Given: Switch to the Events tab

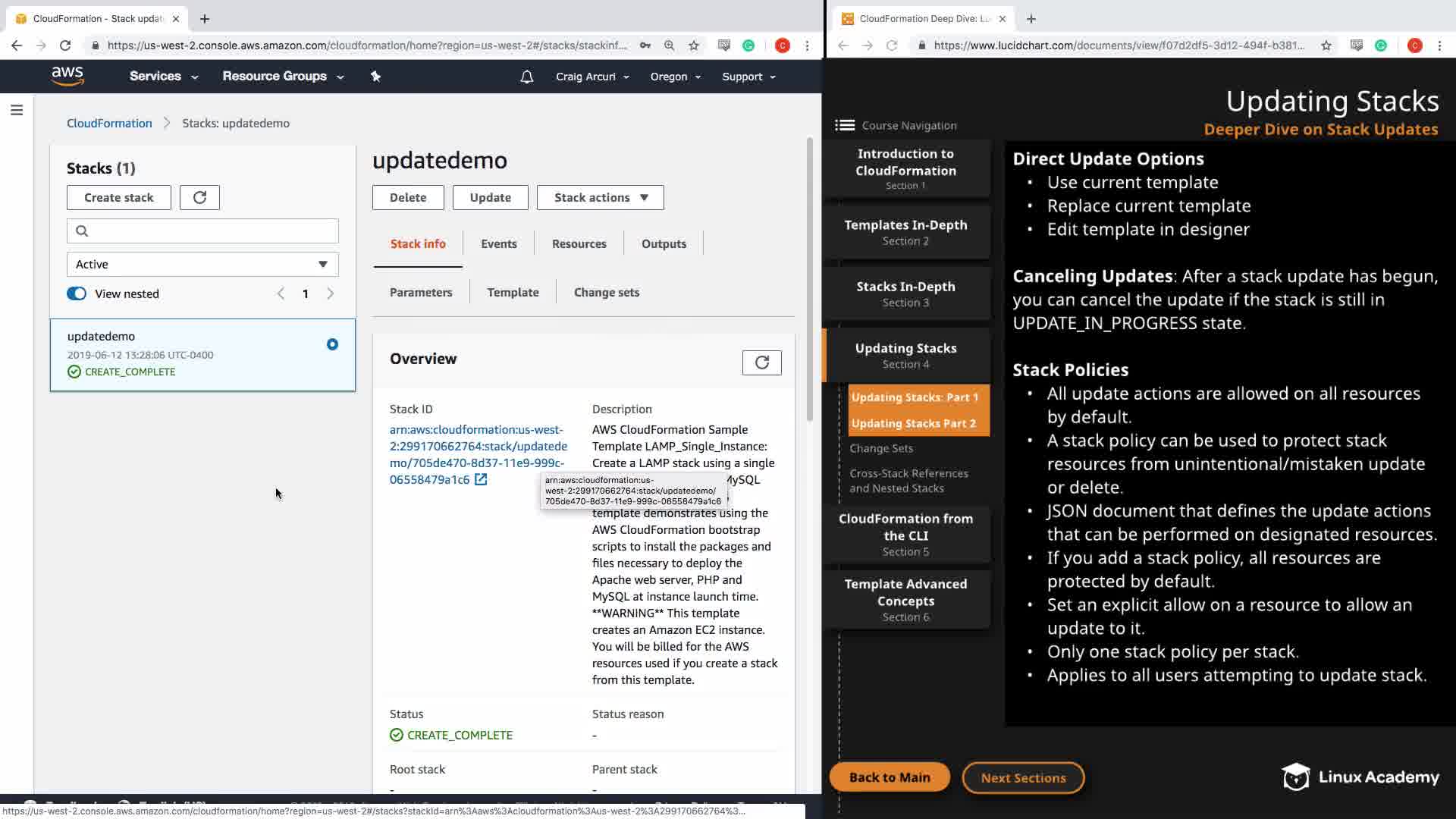Looking at the screenshot, I should [x=498, y=243].
